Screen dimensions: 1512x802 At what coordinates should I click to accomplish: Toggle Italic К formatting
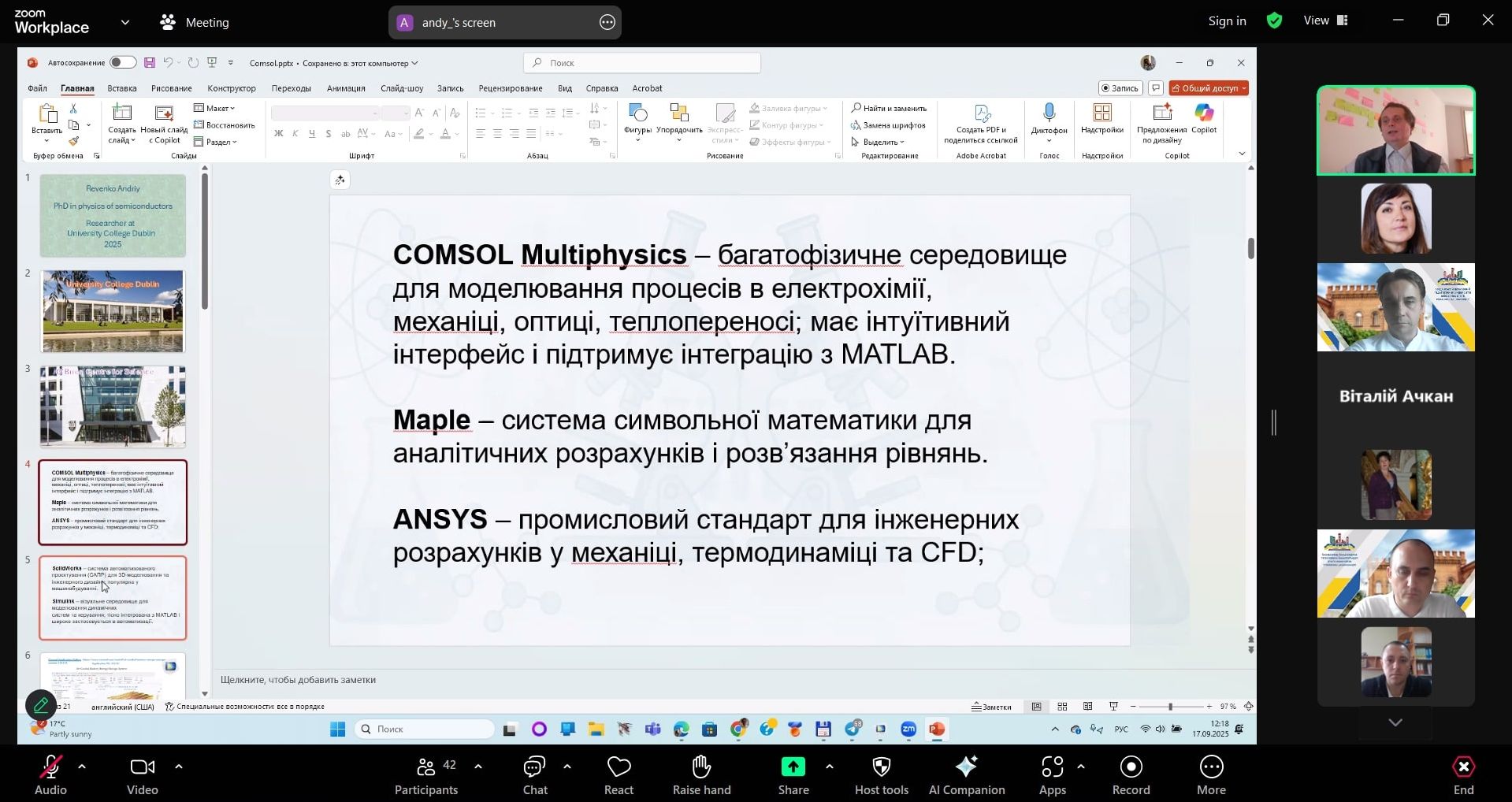click(295, 134)
